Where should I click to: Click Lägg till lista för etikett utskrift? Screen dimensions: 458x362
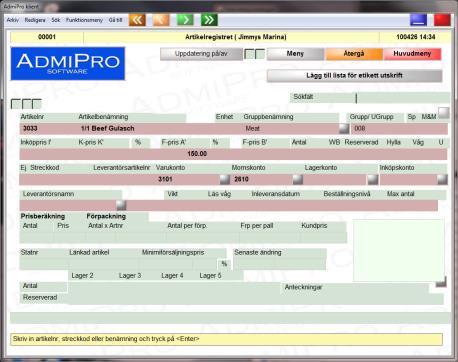click(354, 75)
